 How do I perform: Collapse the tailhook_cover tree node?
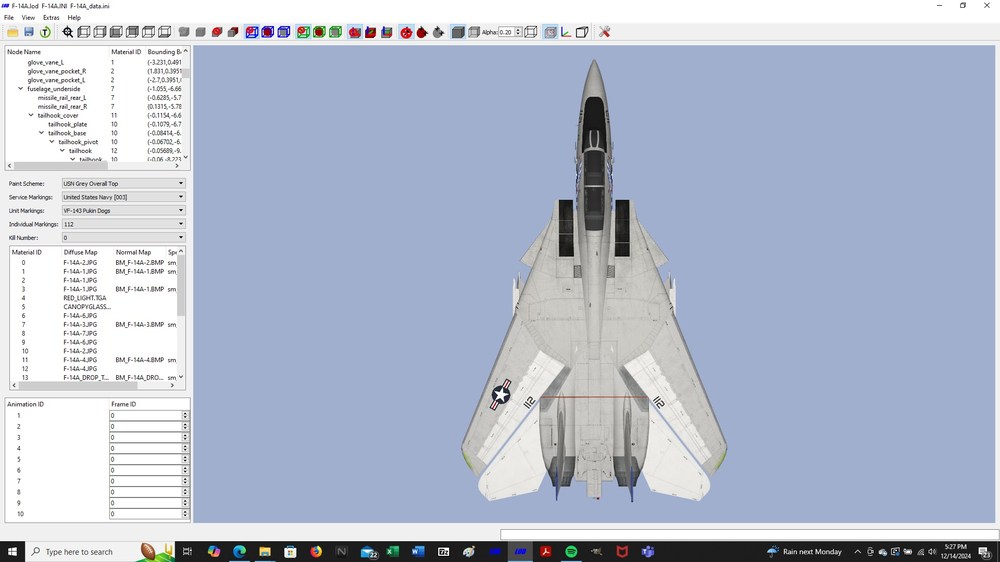pos(31,115)
